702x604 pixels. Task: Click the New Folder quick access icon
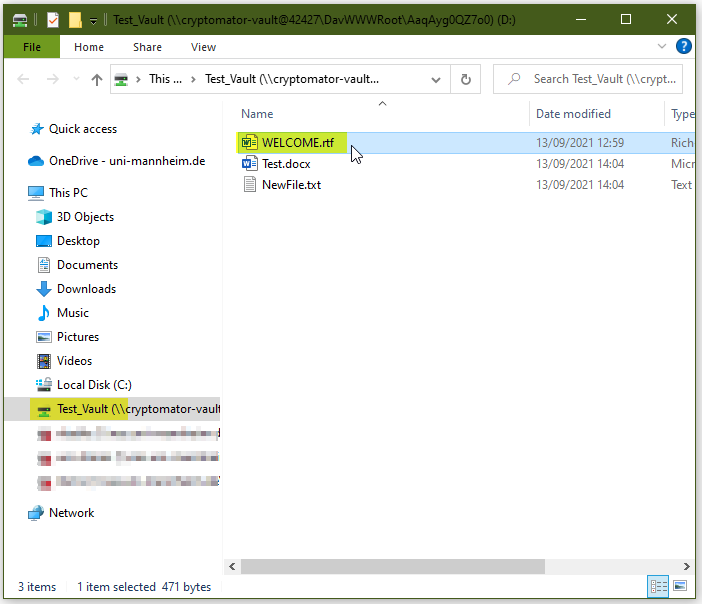75,20
